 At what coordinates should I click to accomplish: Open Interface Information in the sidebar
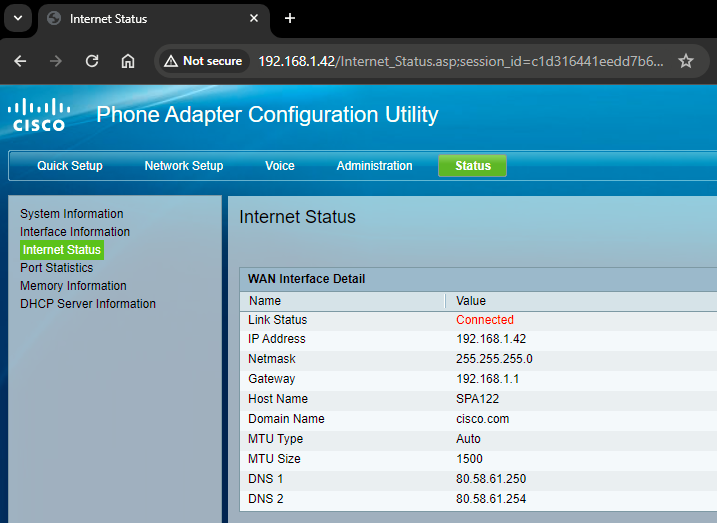[x=75, y=232]
